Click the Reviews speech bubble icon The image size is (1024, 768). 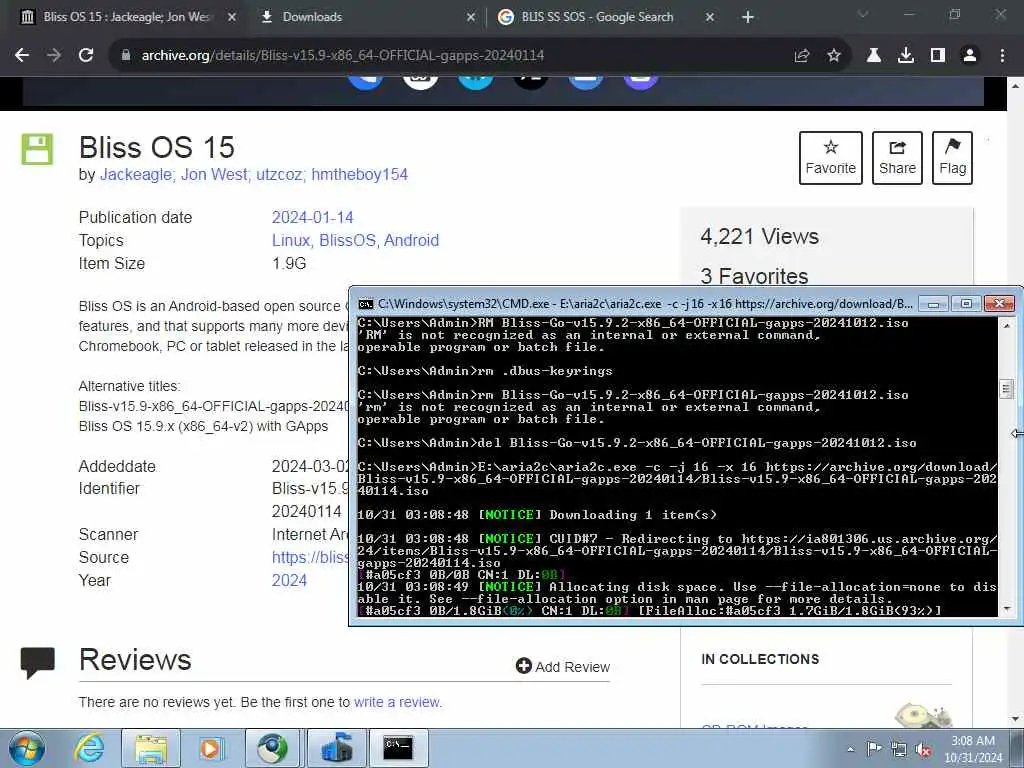pyautogui.click(x=37, y=662)
